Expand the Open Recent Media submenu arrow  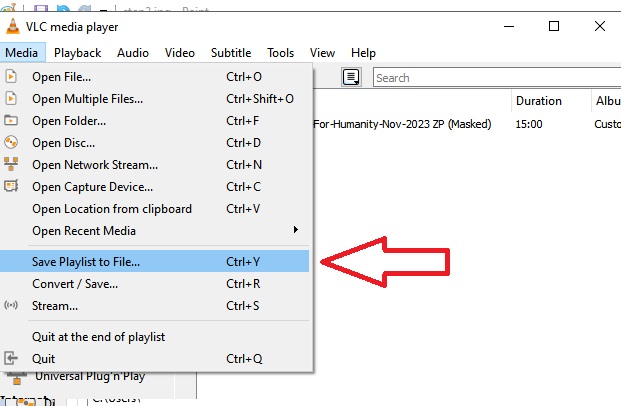point(295,230)
